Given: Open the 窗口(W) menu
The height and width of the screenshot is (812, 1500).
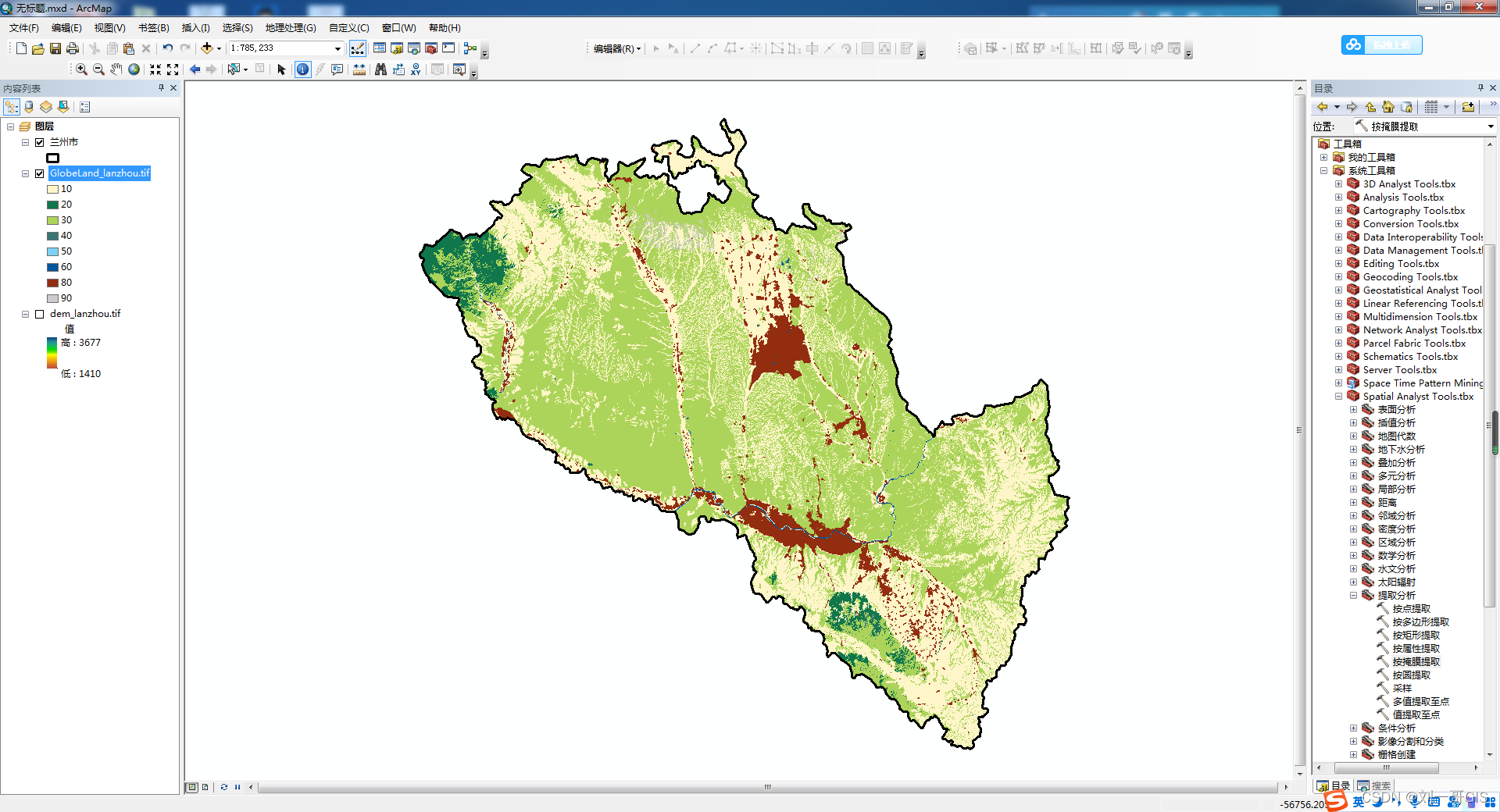Looking at the screenshot, I should pyautogui.click(x=398, y=27).
